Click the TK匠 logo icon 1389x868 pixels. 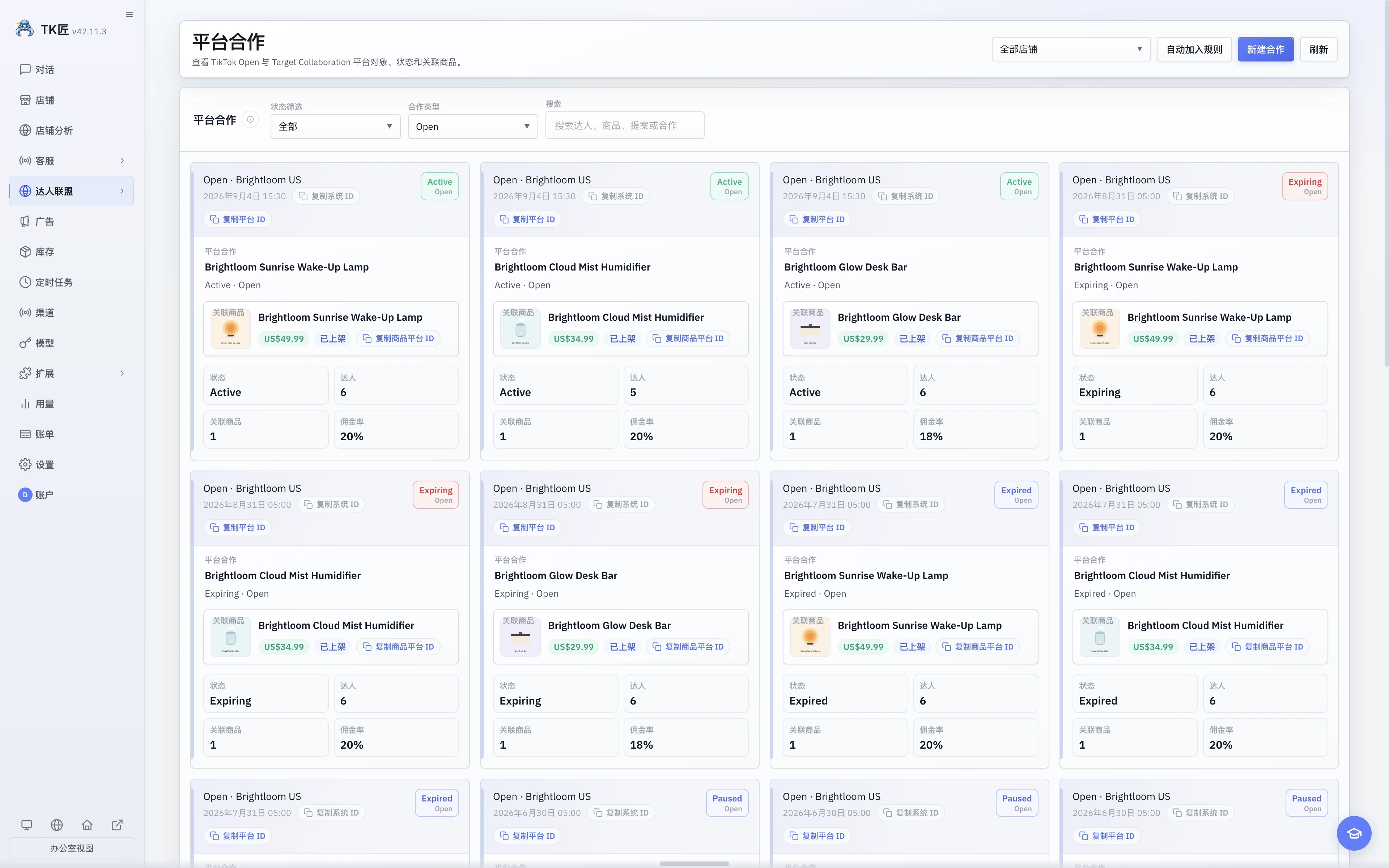[25, 29]
